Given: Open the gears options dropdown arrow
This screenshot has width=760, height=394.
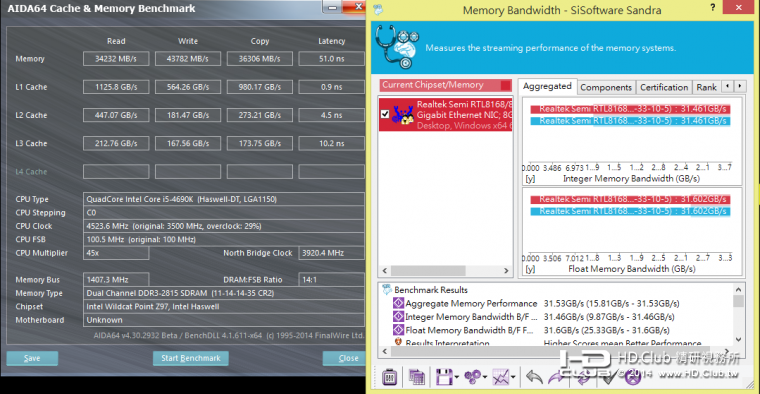Looking at the screenshot, I should tap(484, 378).
